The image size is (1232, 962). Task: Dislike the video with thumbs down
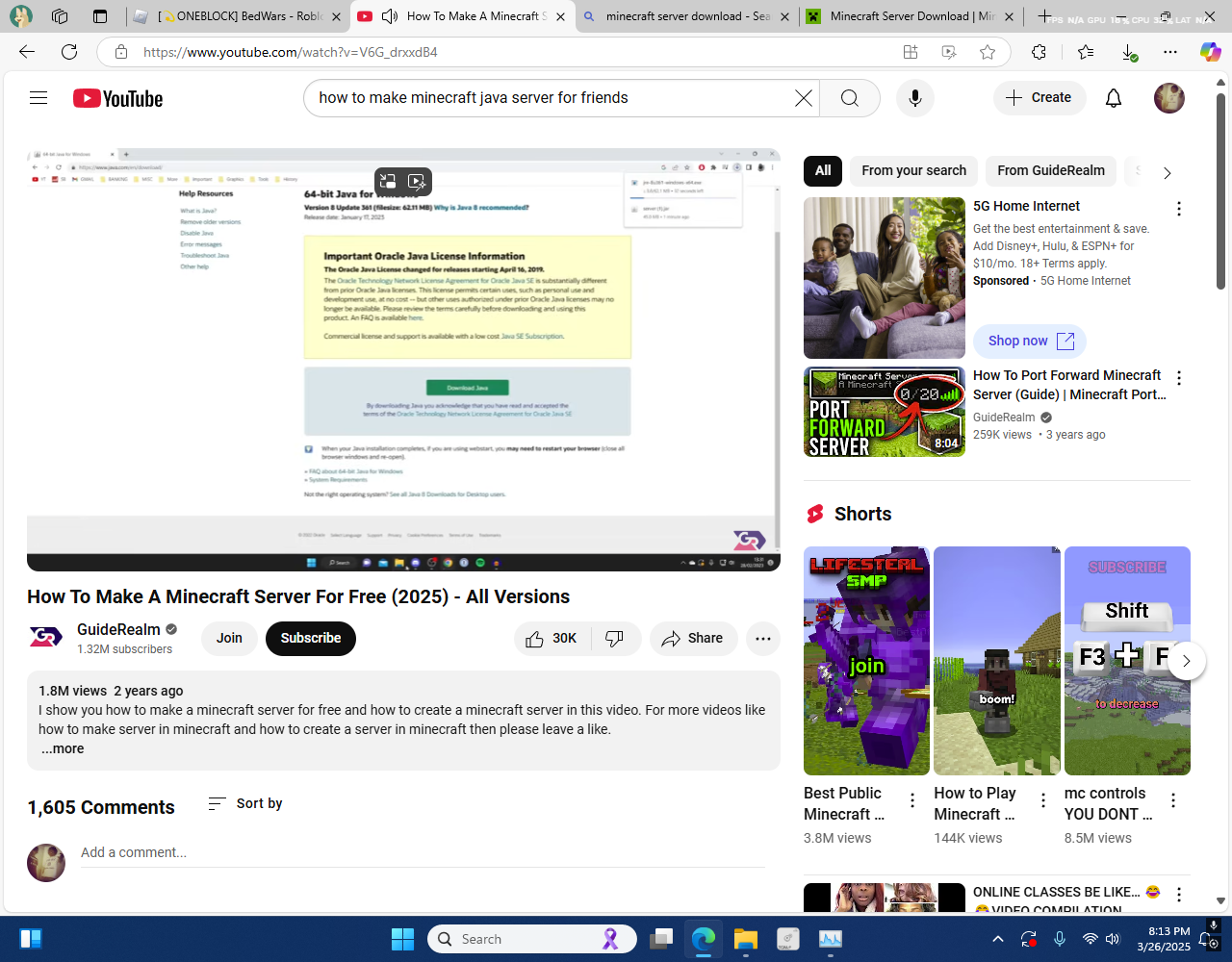(x=614, y=638)
